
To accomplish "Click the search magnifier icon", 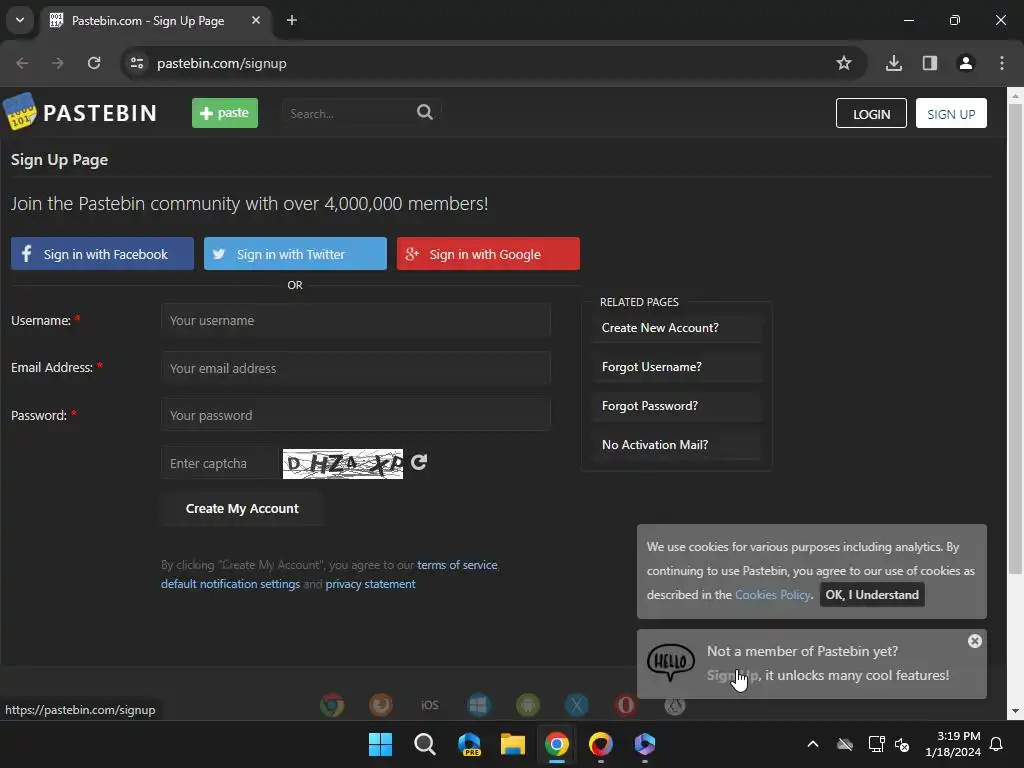I will click(x=425, y=112).
